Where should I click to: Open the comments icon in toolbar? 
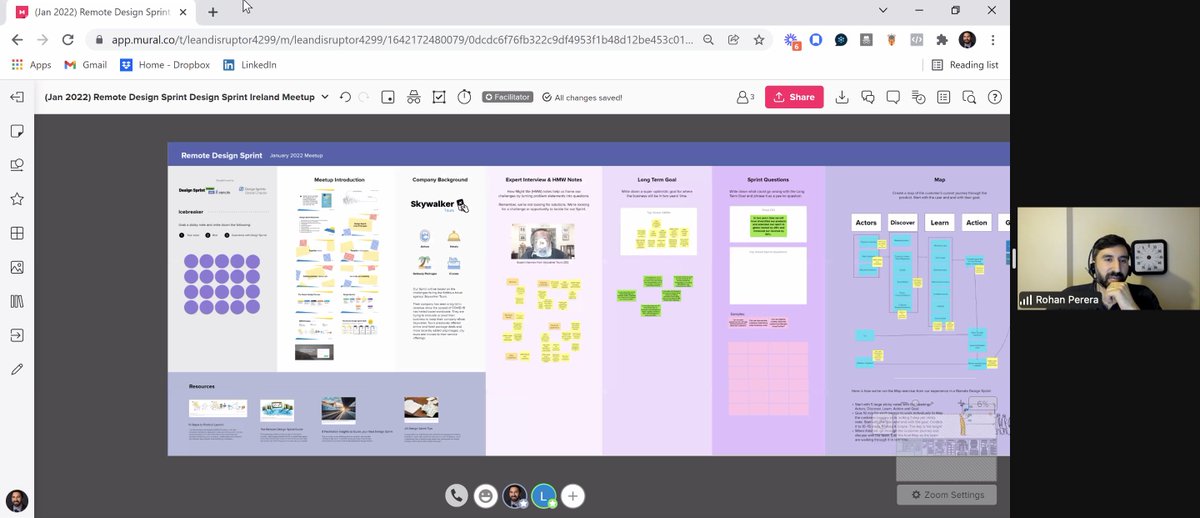pos(893,97)
